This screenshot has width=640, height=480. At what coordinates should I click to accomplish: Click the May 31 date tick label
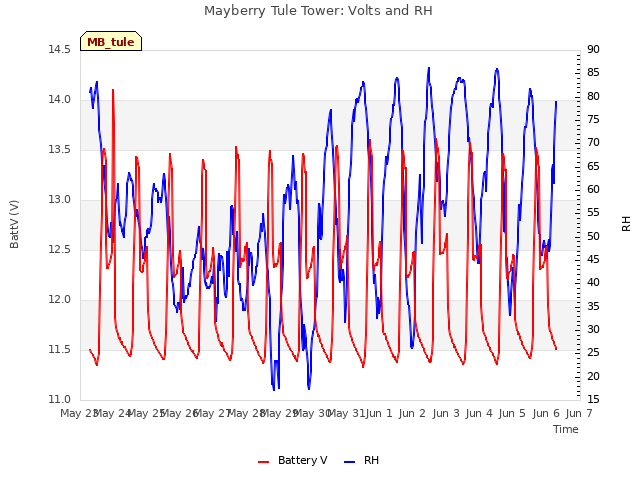pos(347,413)
